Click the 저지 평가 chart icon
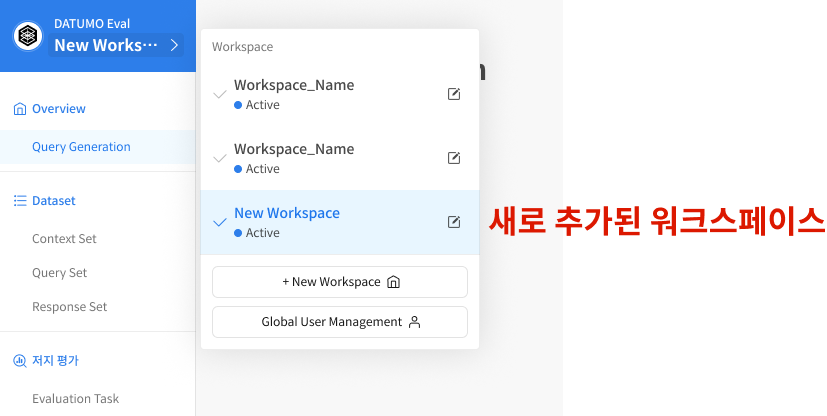This screenshot has height=416, width=827. pyautogui.click(x=20, y=361)
